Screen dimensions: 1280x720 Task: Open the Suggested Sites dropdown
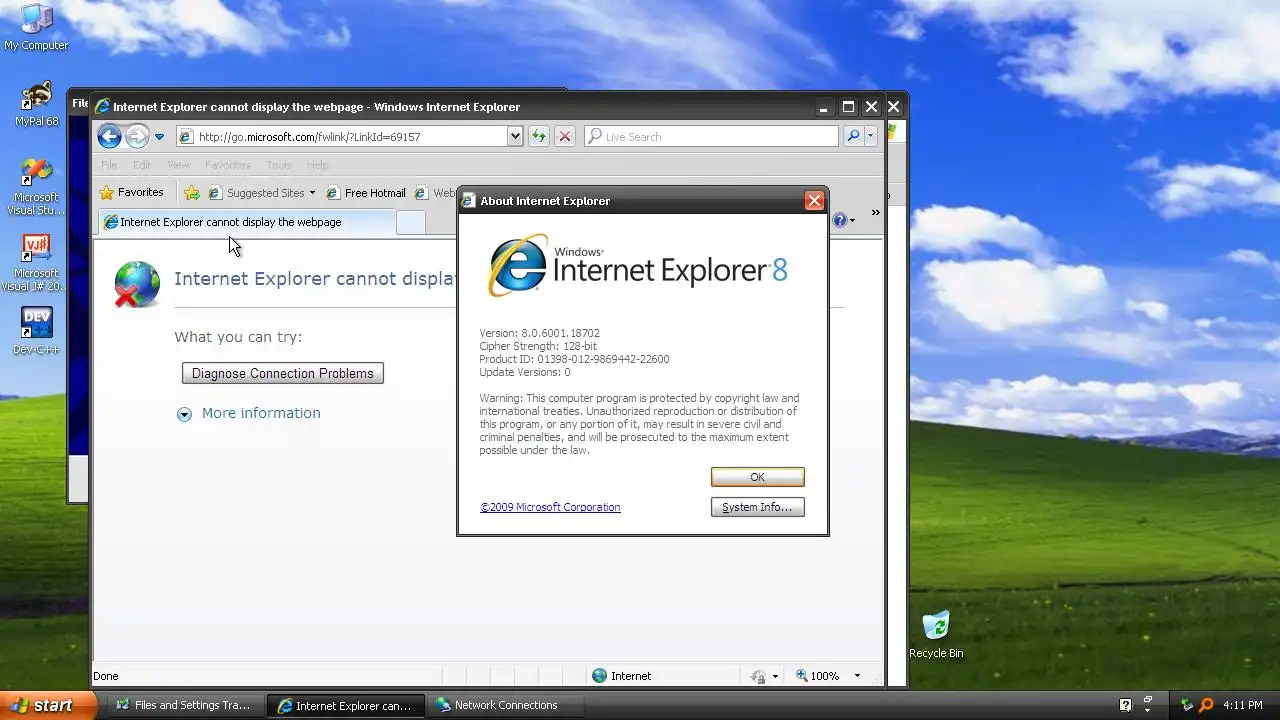[x=262, y=193]
